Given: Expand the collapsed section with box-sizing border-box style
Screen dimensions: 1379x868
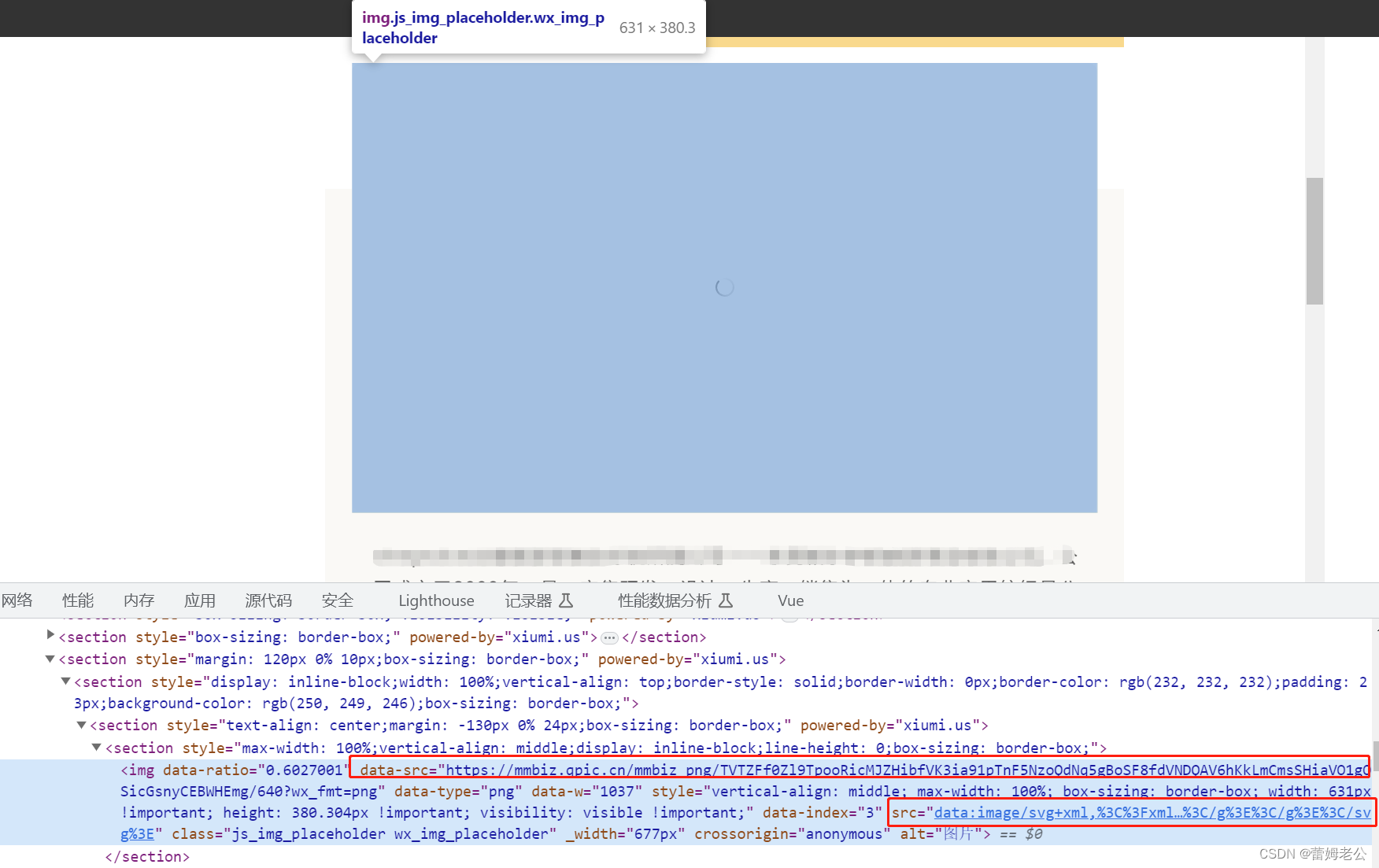Looking at the screenshot, I should pyautogui.click(x=50, y=636).
